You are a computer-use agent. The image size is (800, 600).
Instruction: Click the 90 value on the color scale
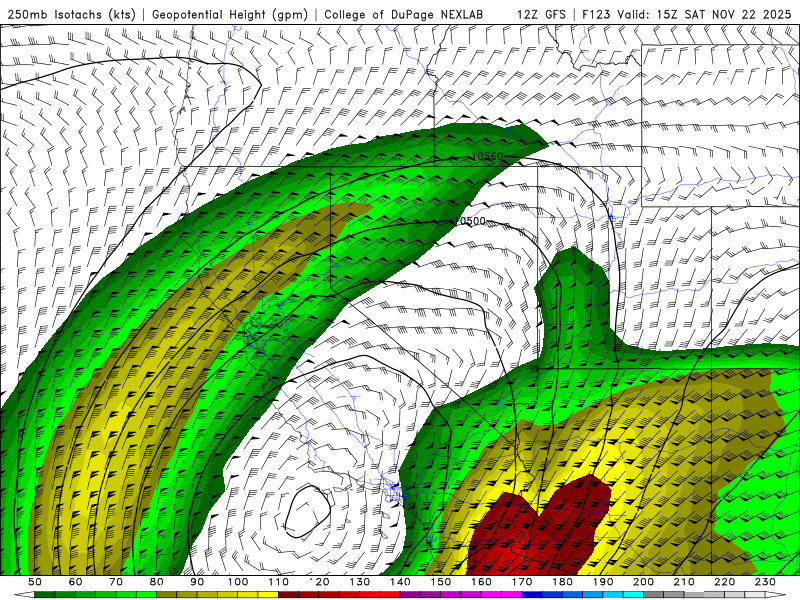(197, 582)
